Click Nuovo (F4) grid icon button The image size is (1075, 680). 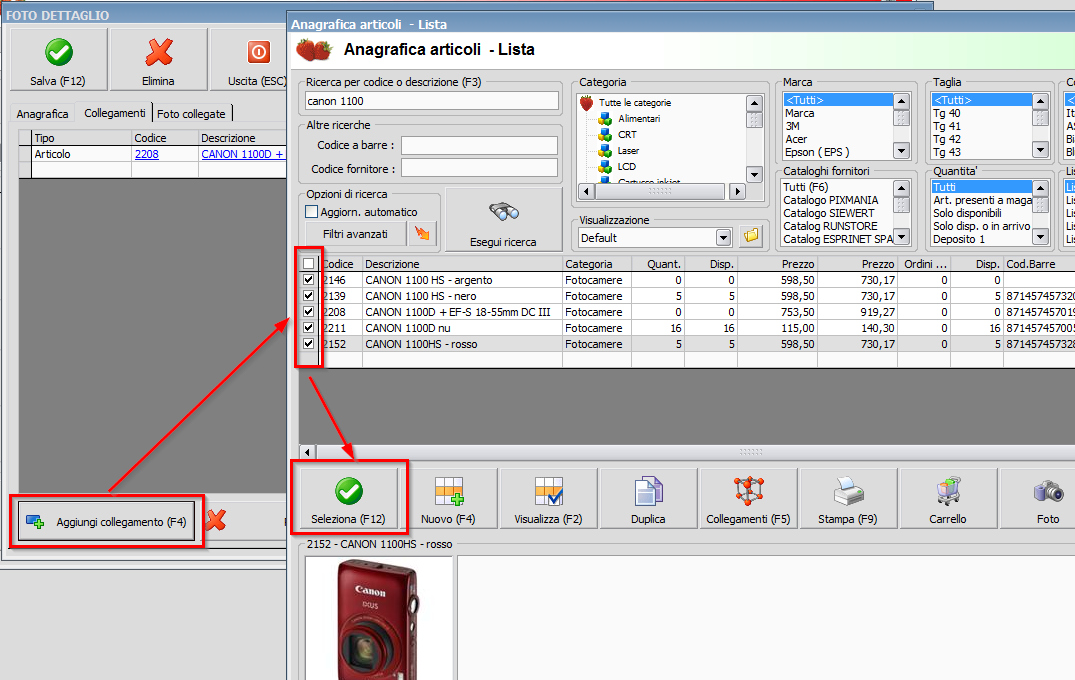[x=448, y=498]
